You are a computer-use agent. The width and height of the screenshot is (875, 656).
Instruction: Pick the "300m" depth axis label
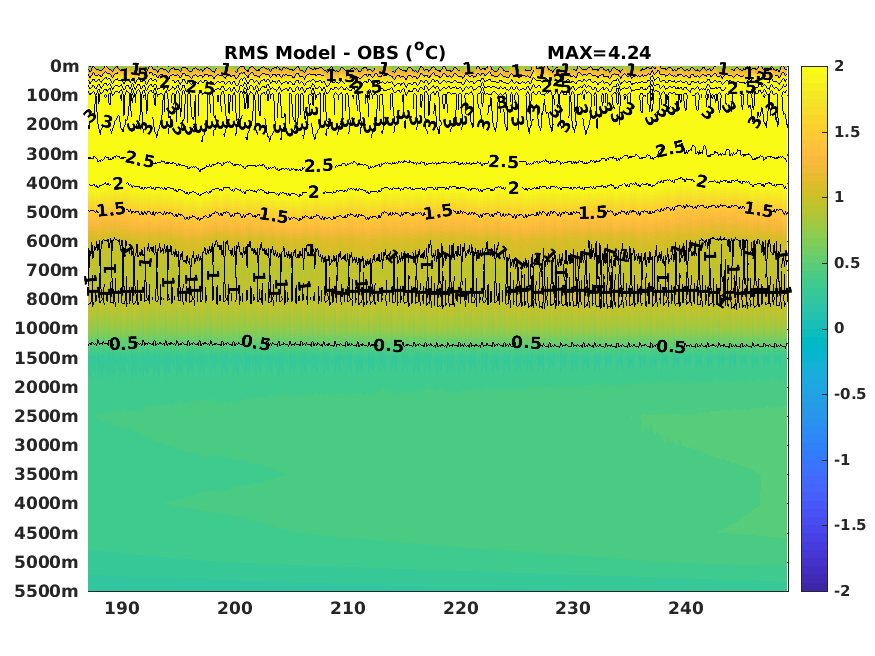click(x=52, y=154)
